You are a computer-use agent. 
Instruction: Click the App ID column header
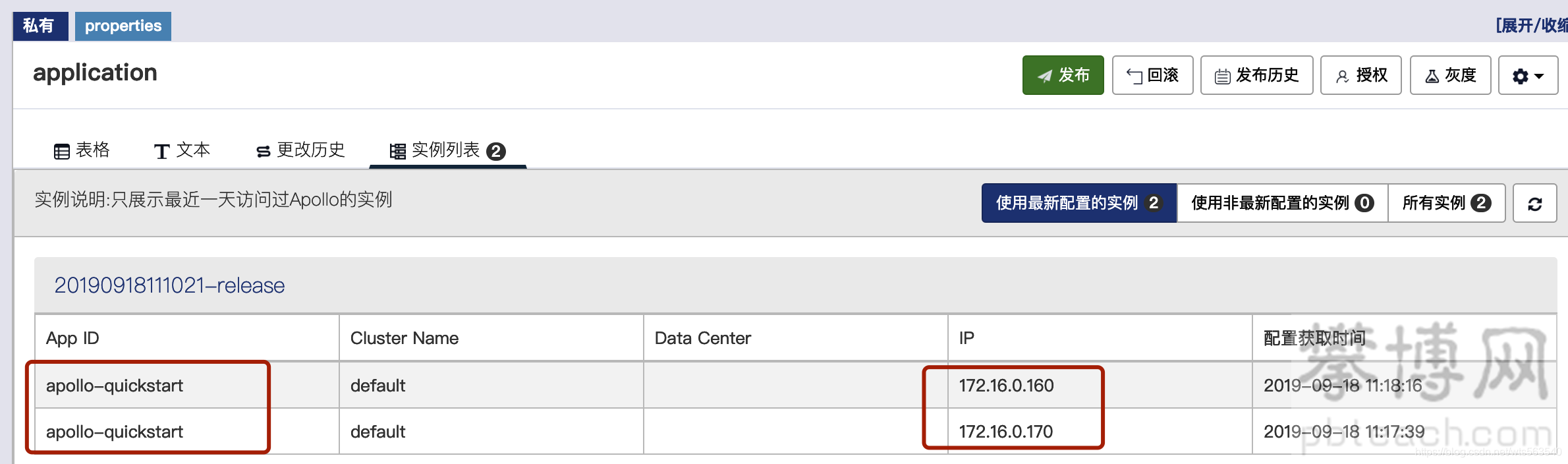click(x=72, y=338)
